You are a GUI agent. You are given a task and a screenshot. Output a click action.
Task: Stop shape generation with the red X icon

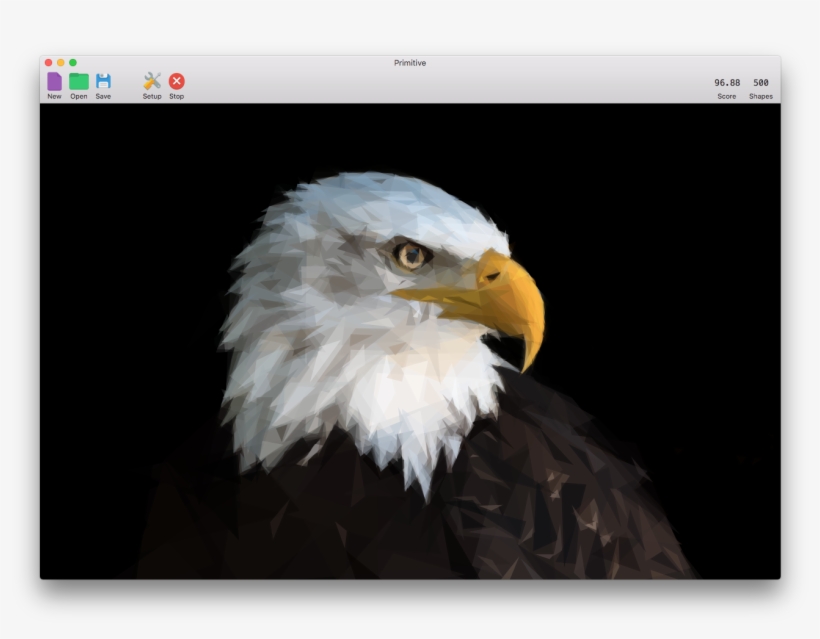[177, 80]
